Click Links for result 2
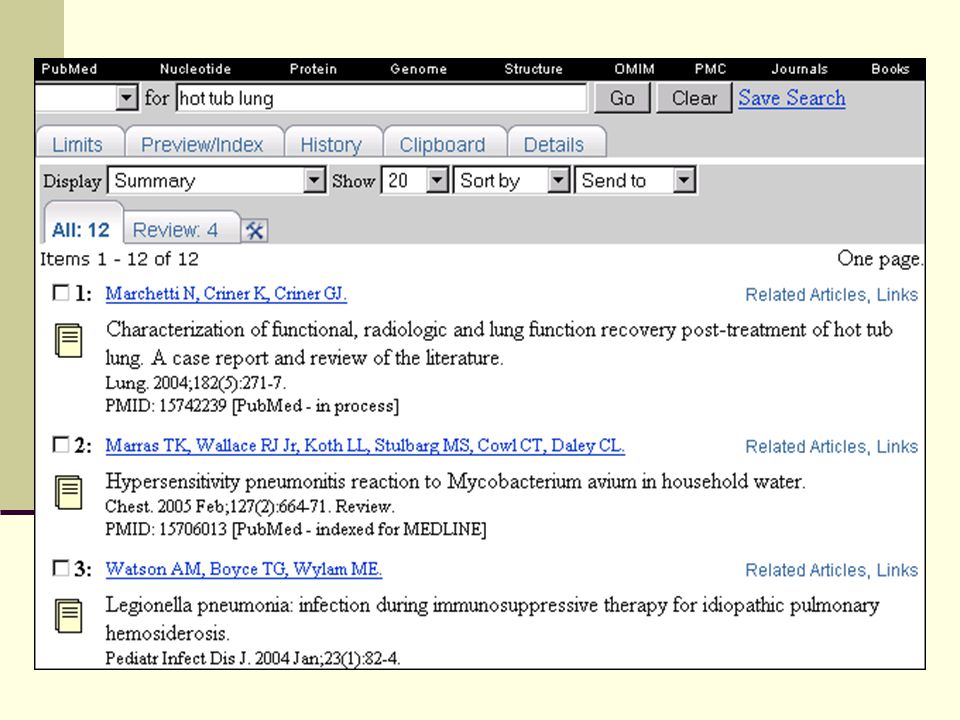Screen dimensions: 960x720 (x=897, y=446)
